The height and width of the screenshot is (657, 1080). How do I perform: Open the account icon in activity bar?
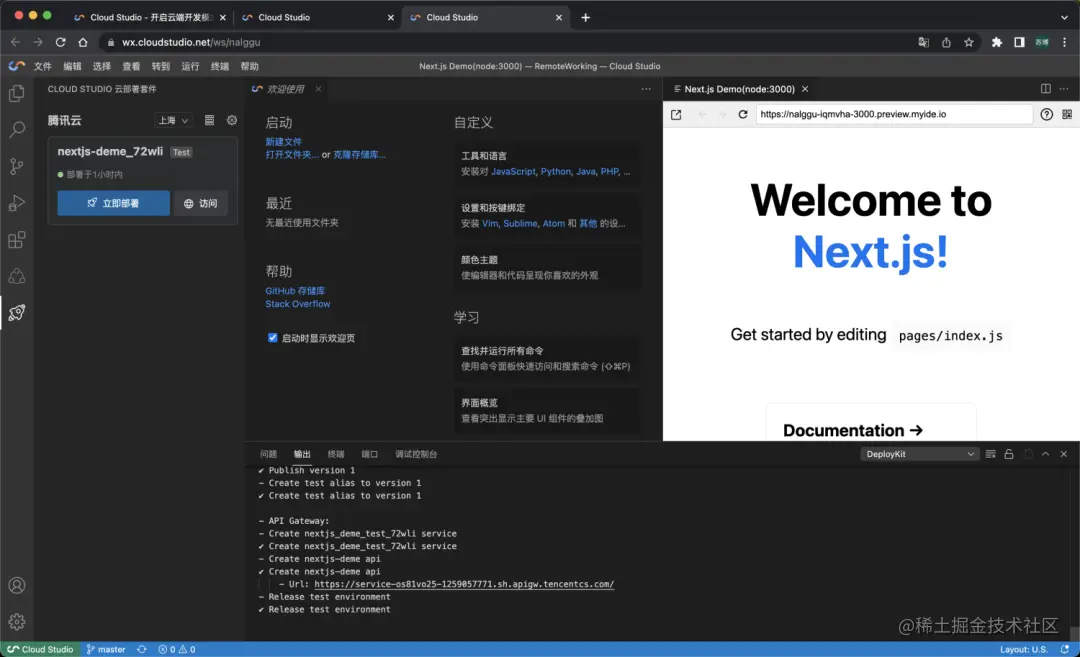(17, 585)
